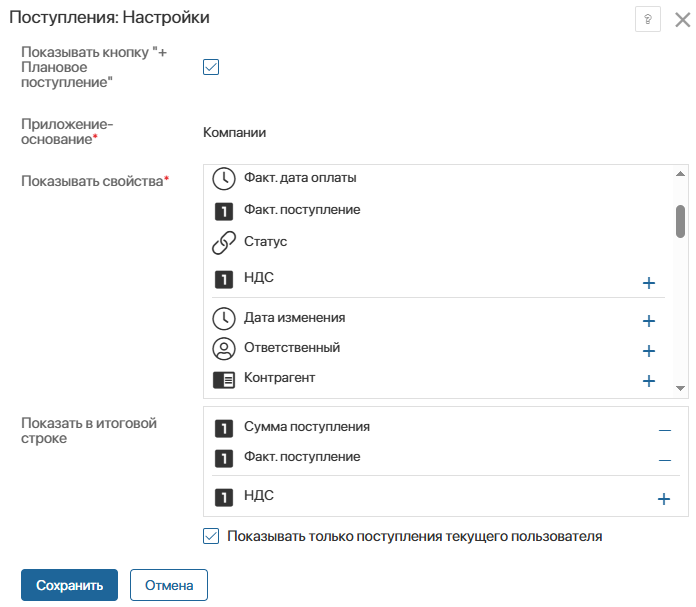Click the link icon beside Статус
The width and height of the screenshot is (696, 607).
224,242
